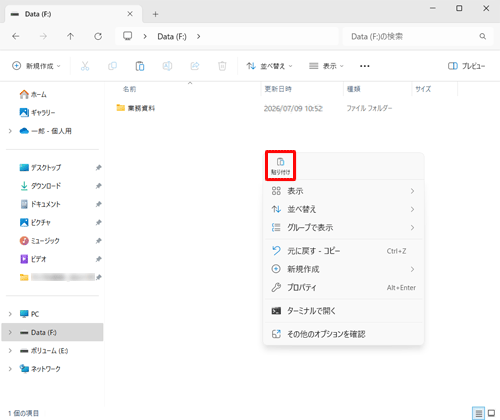Open the 新規作成 dropdown in toolbar
The width and height of the screenshot is (500, 420).
point(36,66)
